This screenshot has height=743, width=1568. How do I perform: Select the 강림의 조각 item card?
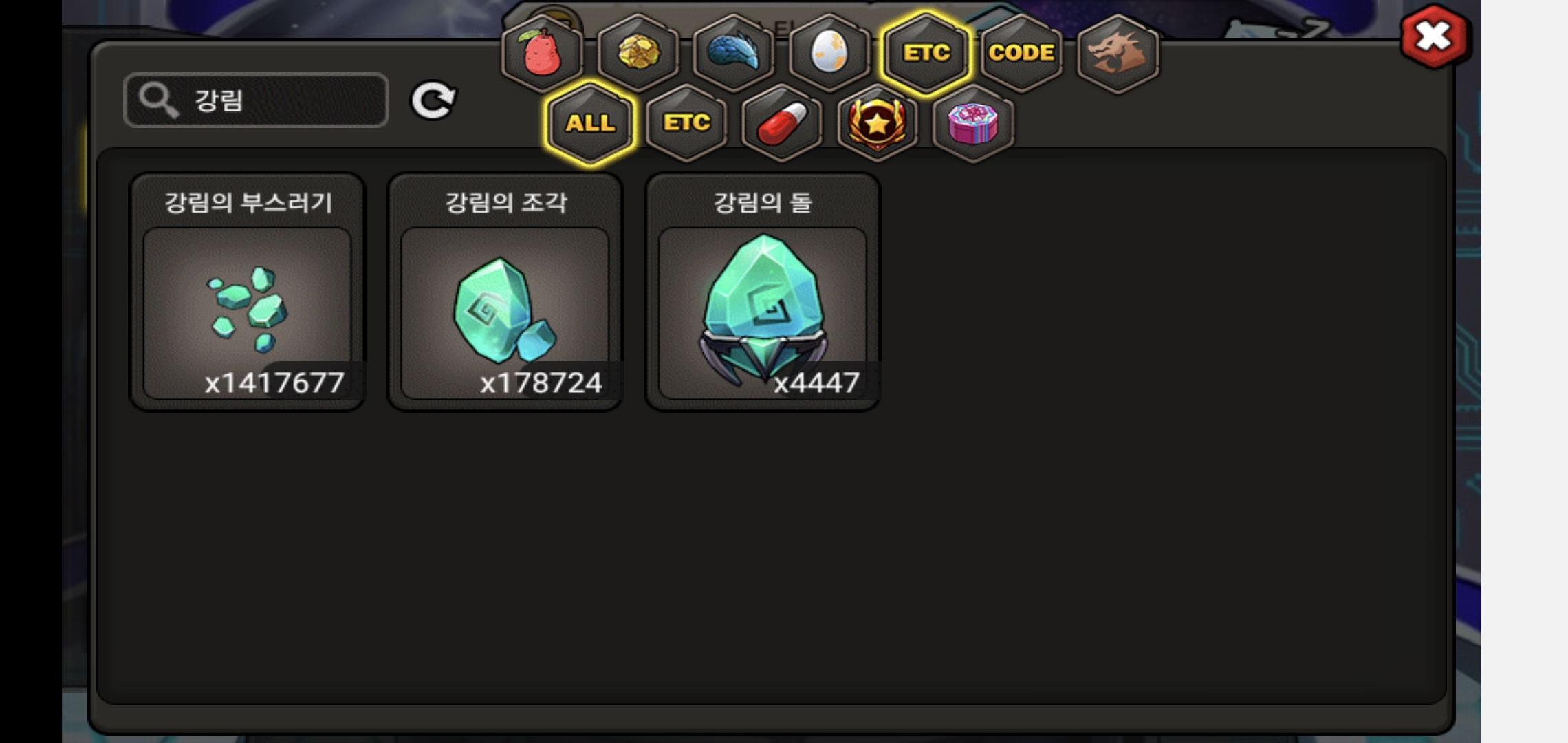coord(505,292)
